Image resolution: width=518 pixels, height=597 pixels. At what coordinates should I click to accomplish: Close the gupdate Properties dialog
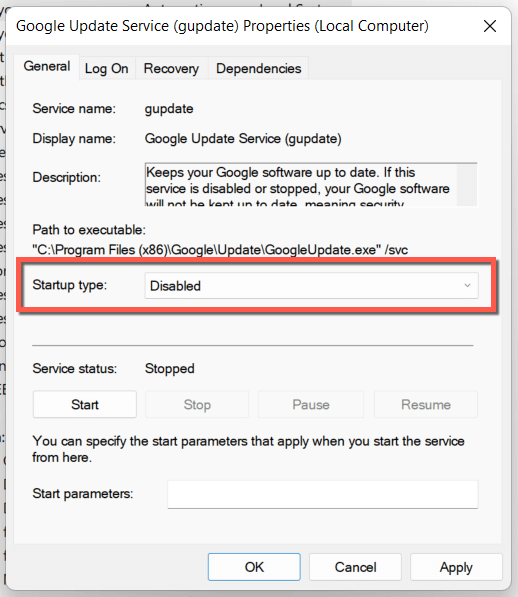[489, 26]
